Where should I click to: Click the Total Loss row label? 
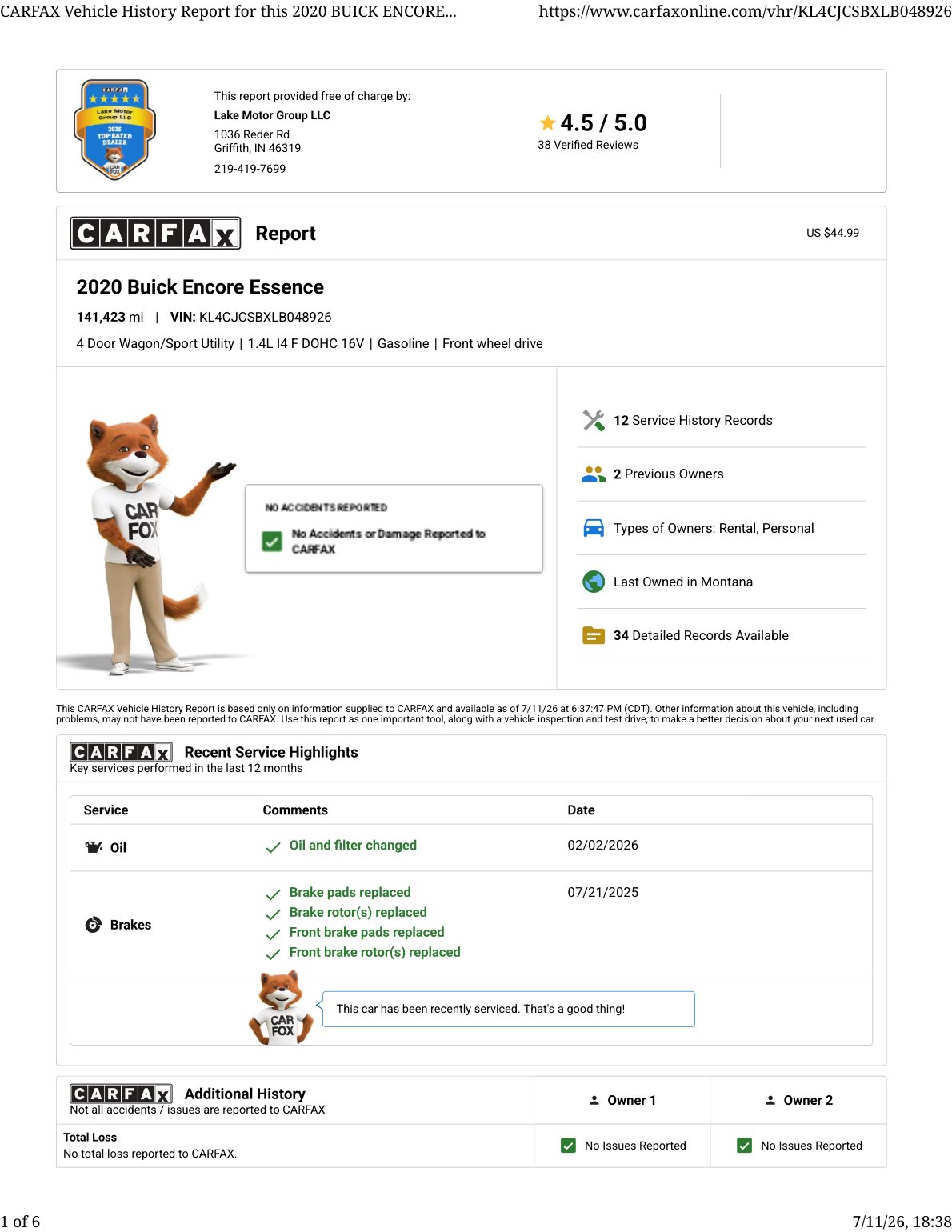pyautogui.click(x=90, y=1137)
